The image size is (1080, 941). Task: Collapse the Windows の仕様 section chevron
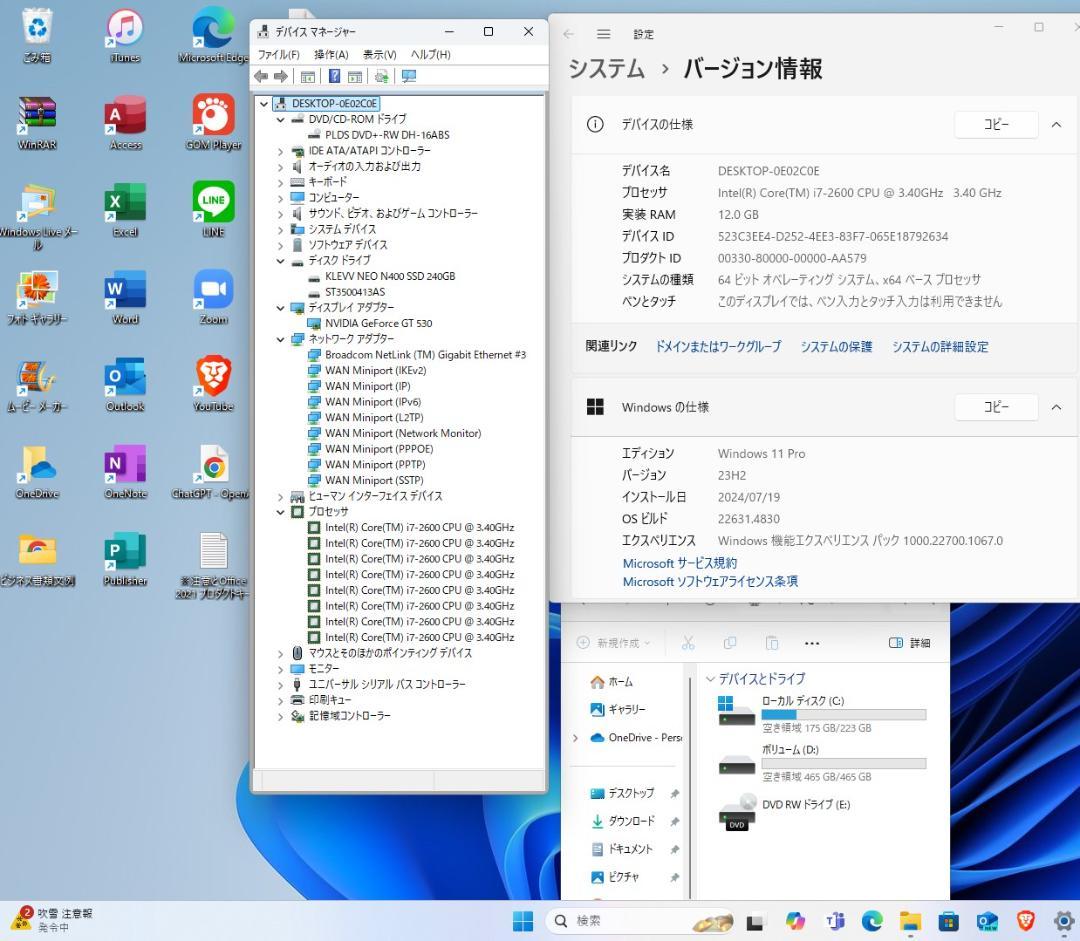click(x=1056, y=407)
